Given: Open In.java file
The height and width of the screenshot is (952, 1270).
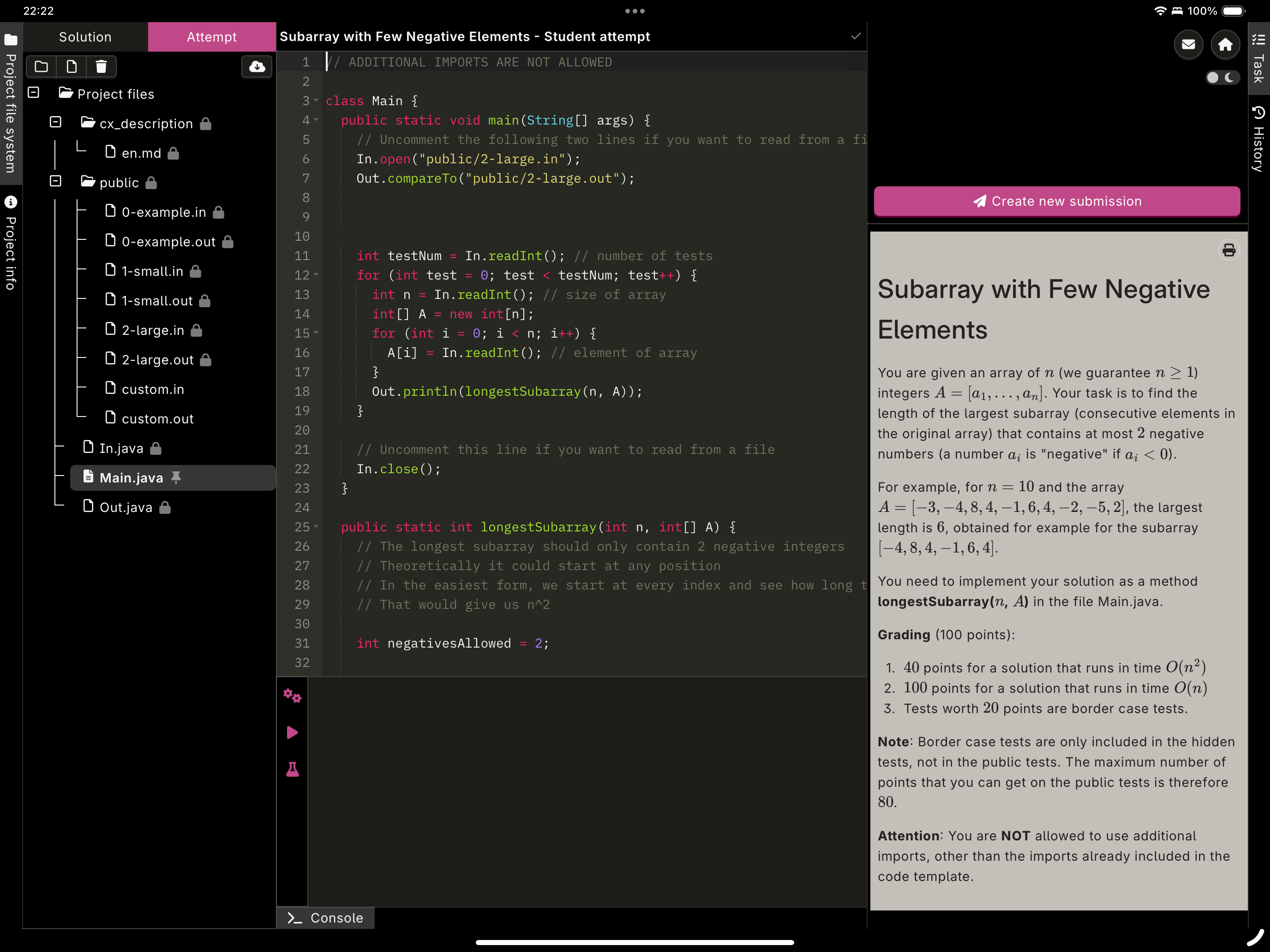Looking at the screenshot, I should 121,448.
